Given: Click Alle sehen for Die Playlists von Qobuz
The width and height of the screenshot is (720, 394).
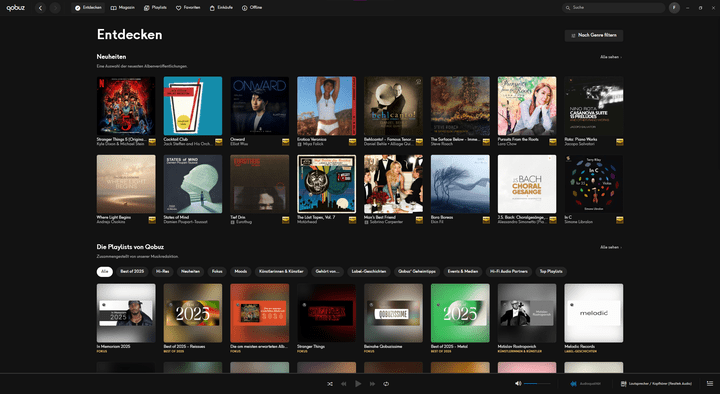Looking at the screenshot, I should 611,247.
